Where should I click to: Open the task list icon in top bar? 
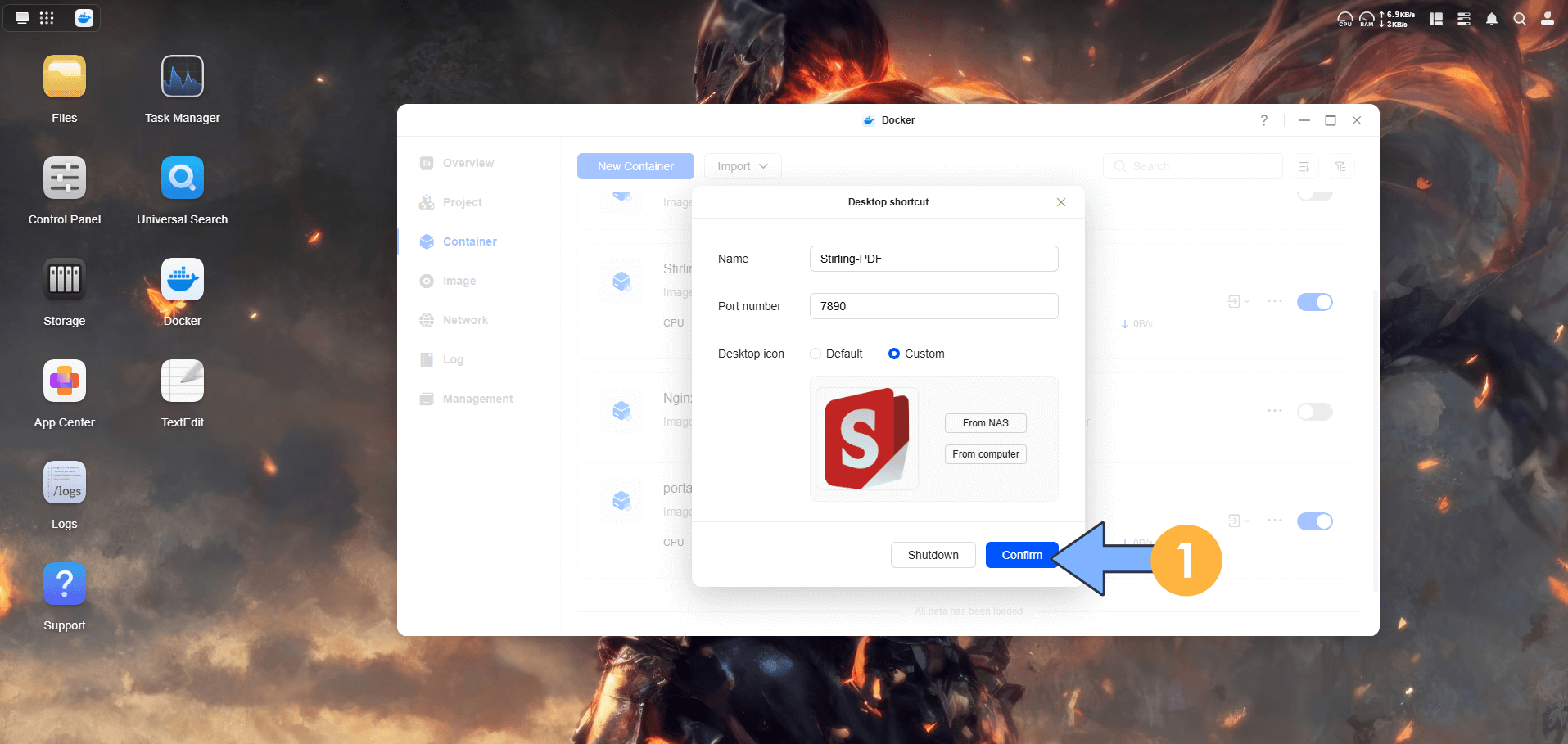click(1464, 19)
